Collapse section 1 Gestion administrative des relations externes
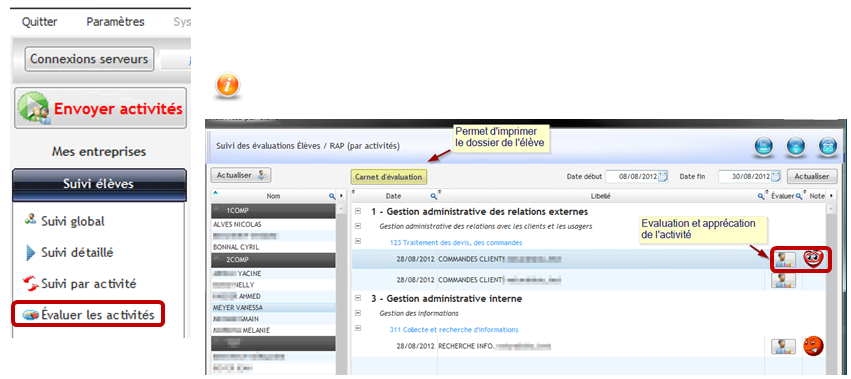Screen dimensions: 851x379 (358, 212)
